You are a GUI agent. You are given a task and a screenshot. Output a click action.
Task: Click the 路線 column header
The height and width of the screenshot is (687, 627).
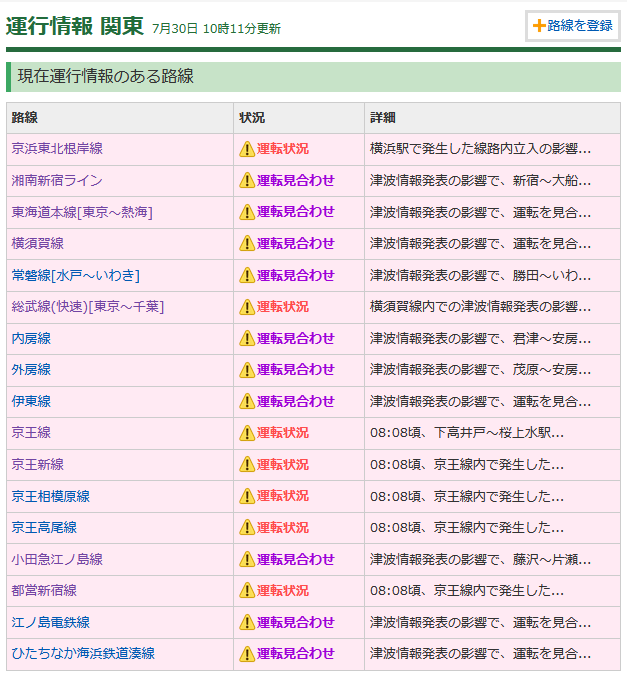[x=25, y=117]
